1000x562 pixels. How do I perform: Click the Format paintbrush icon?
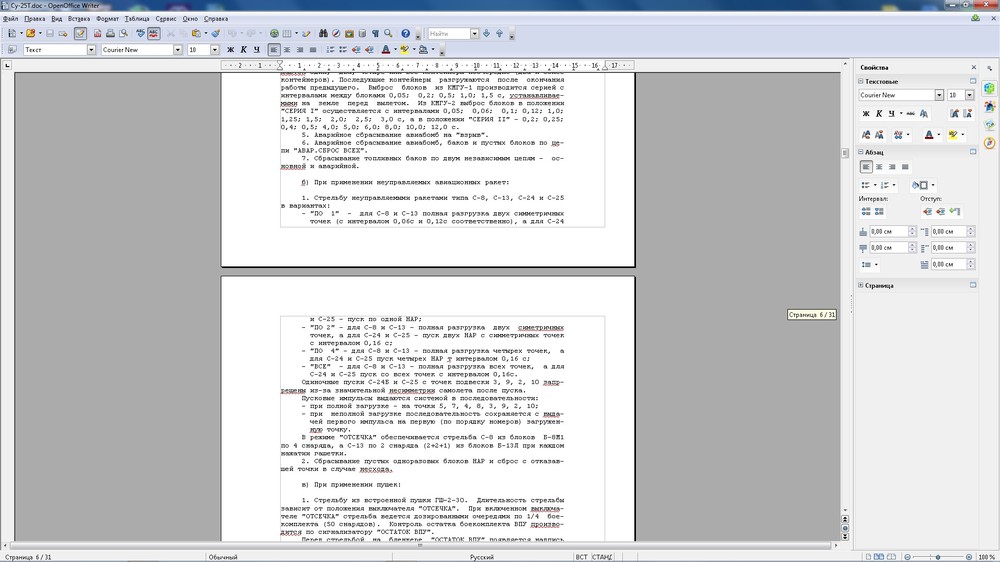click(x=216, y=33)
